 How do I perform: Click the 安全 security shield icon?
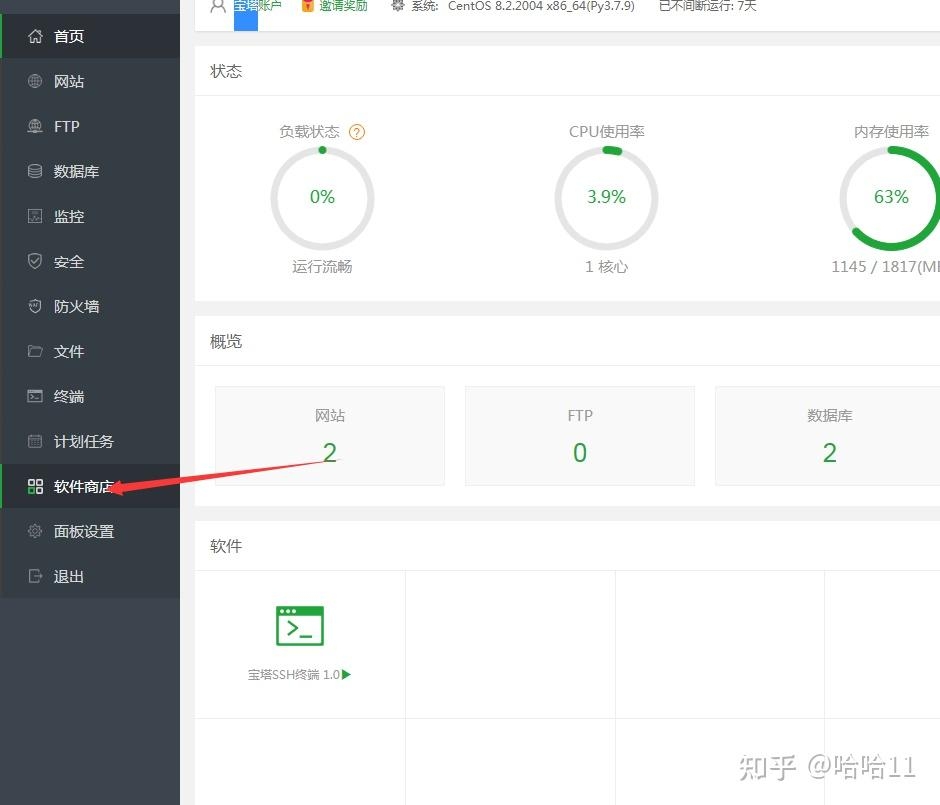click(34, 261)
